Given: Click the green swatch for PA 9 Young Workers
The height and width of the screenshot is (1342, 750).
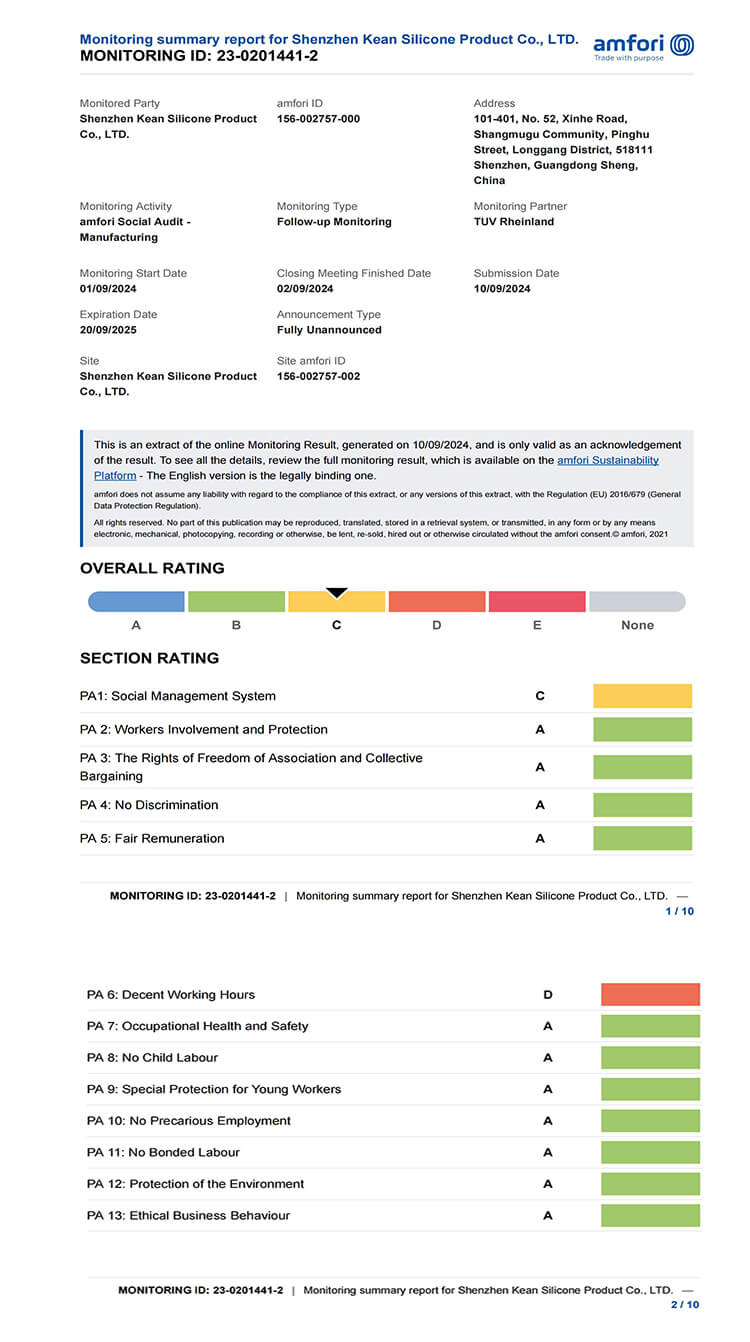Looking at the screenshot, I should tap(650, 1089).
